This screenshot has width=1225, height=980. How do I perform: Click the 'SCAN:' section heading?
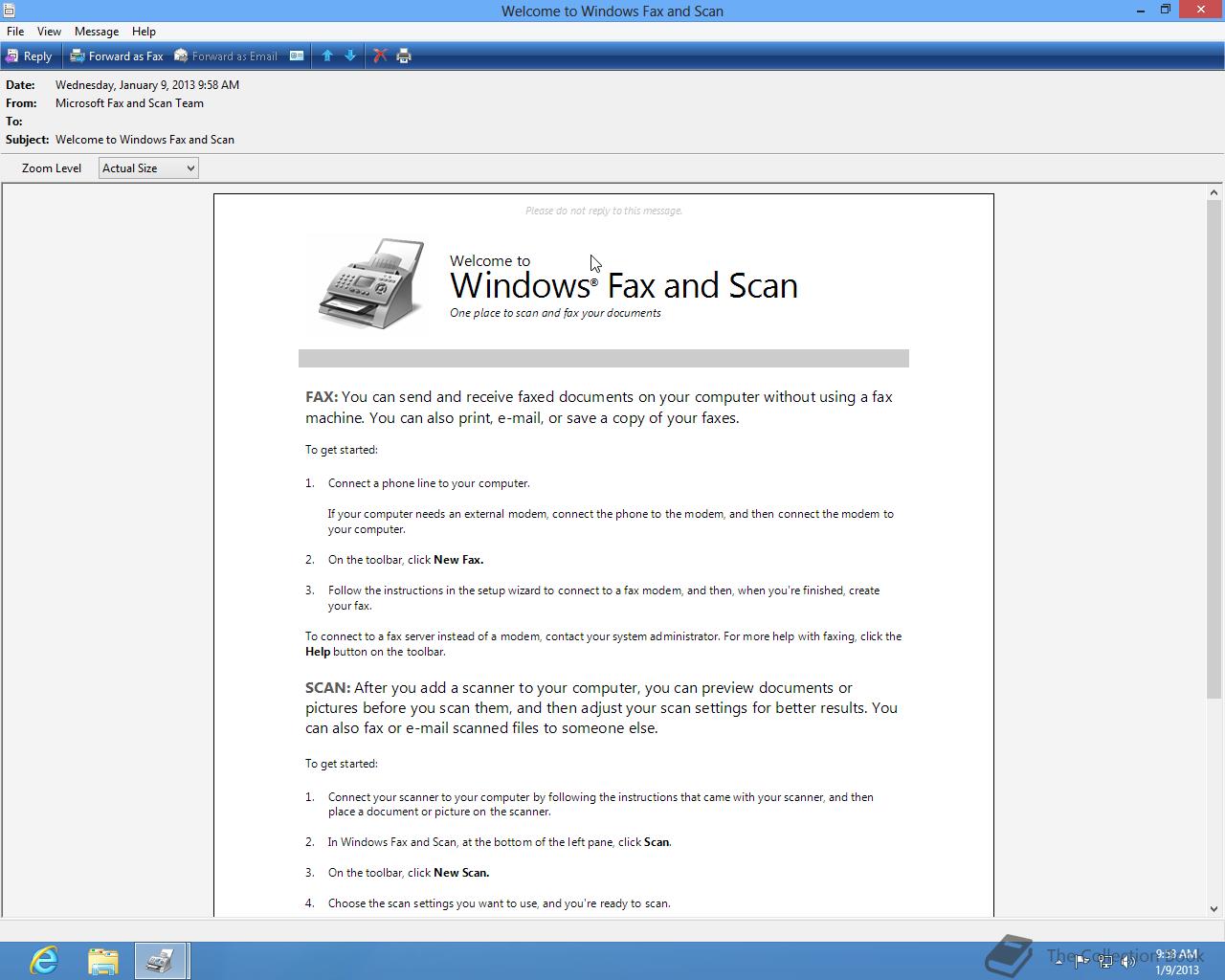(327, 688)
